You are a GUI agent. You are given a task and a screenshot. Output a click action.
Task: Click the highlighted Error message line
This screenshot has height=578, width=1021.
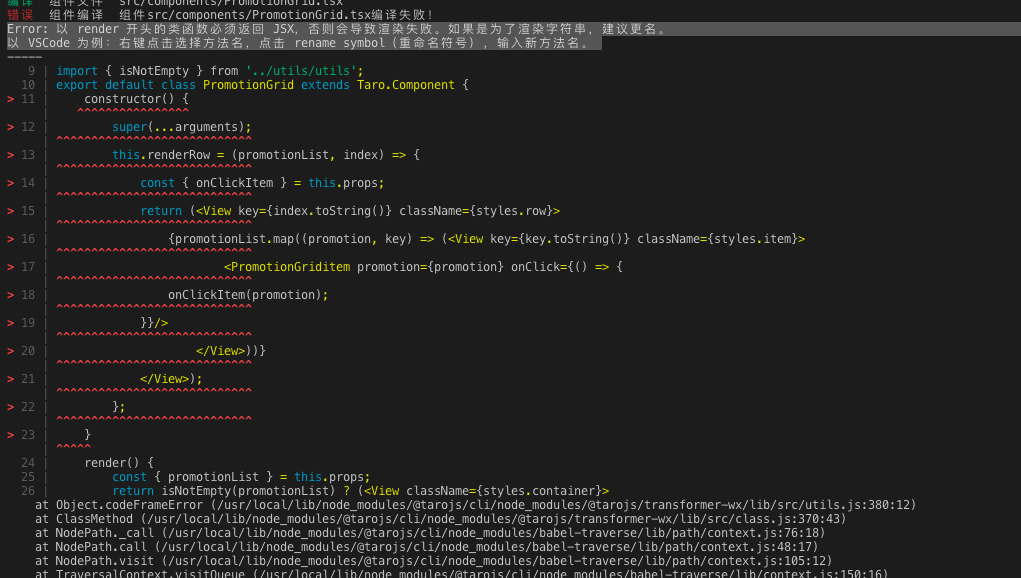click(337, 29)
